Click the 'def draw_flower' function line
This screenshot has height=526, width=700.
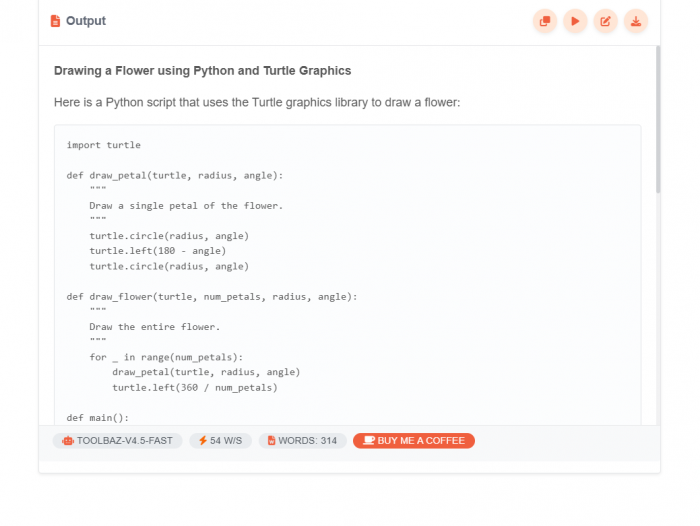212,296
